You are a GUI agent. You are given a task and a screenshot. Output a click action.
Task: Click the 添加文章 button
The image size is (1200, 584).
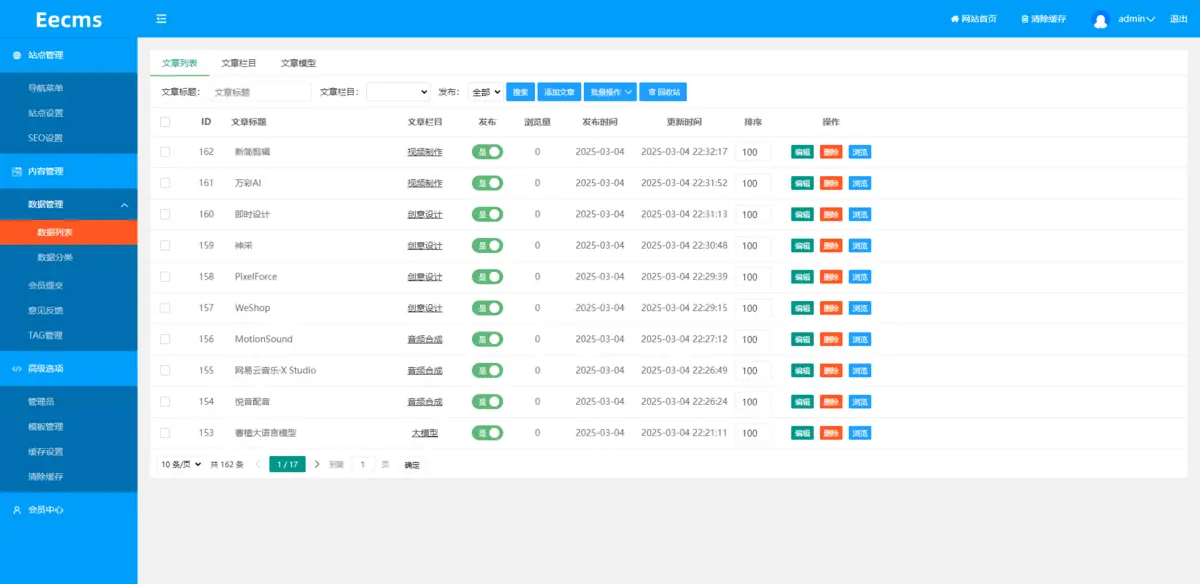pyautogui.click(x=558, y=91)
